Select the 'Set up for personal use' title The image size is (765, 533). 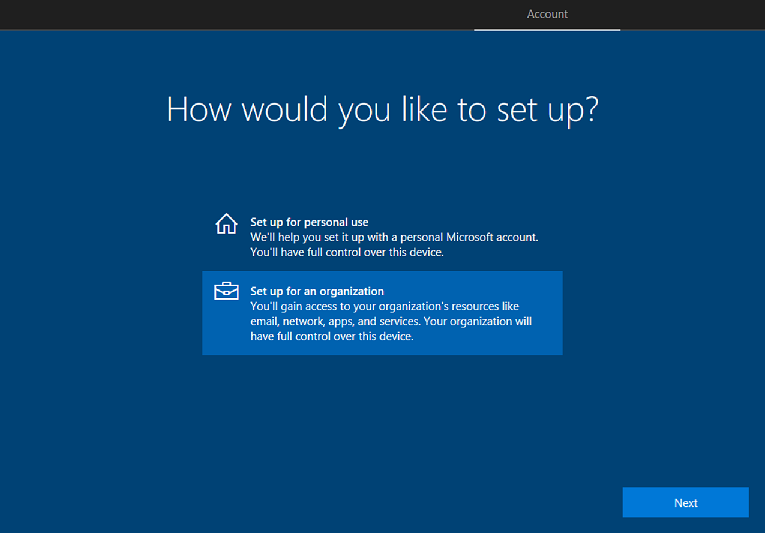point(309,221)
